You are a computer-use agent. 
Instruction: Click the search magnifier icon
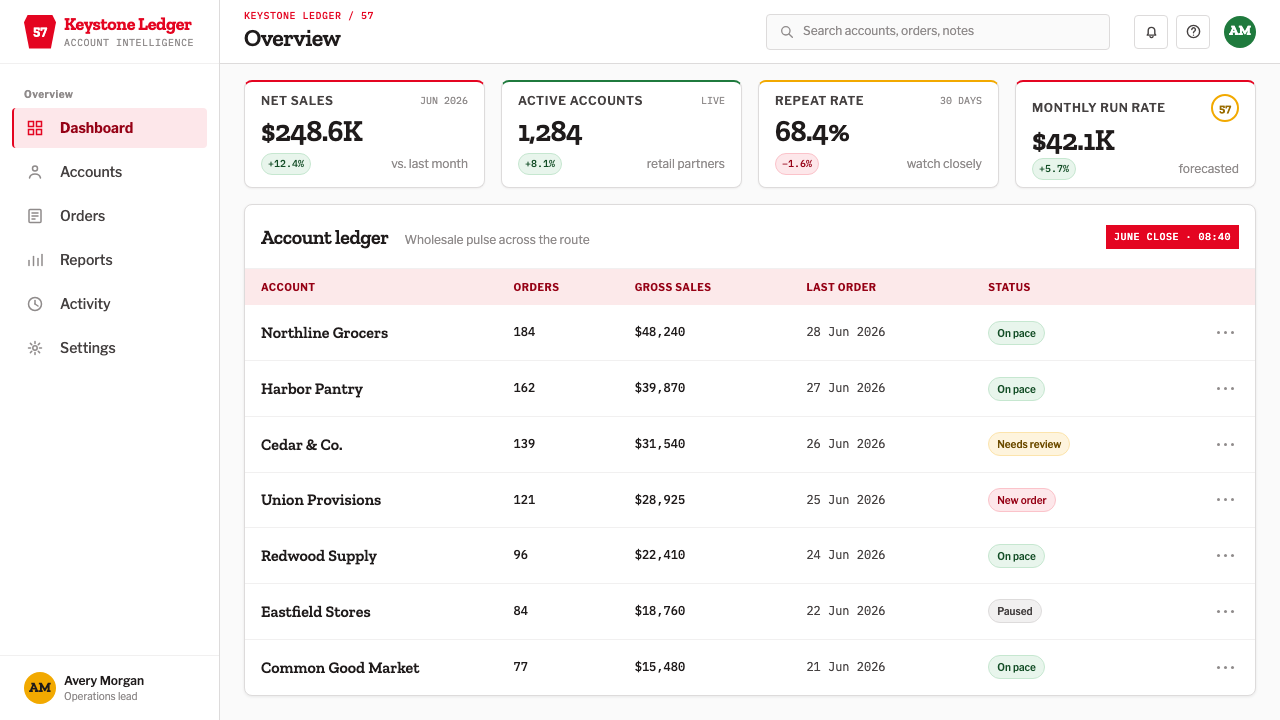click(787, 32)
